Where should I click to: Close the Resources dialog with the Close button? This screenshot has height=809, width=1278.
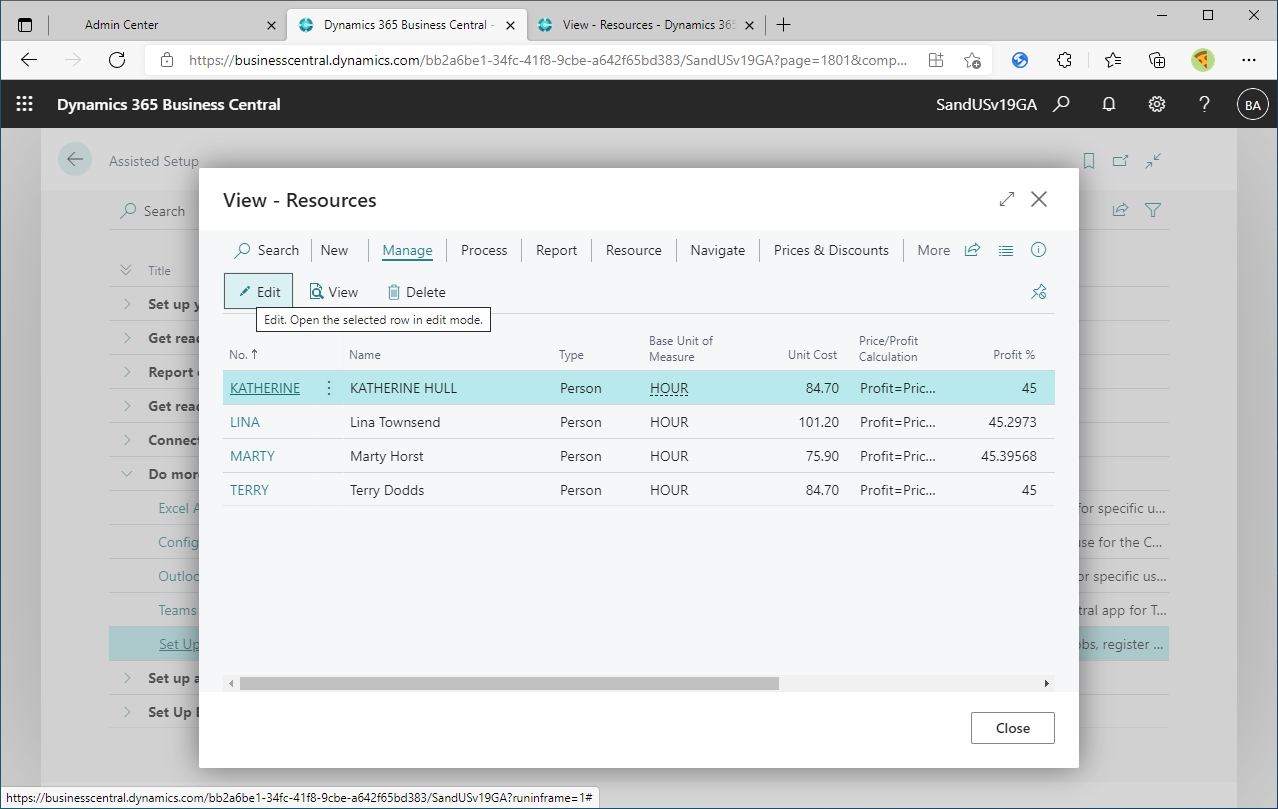[1012, 728]
